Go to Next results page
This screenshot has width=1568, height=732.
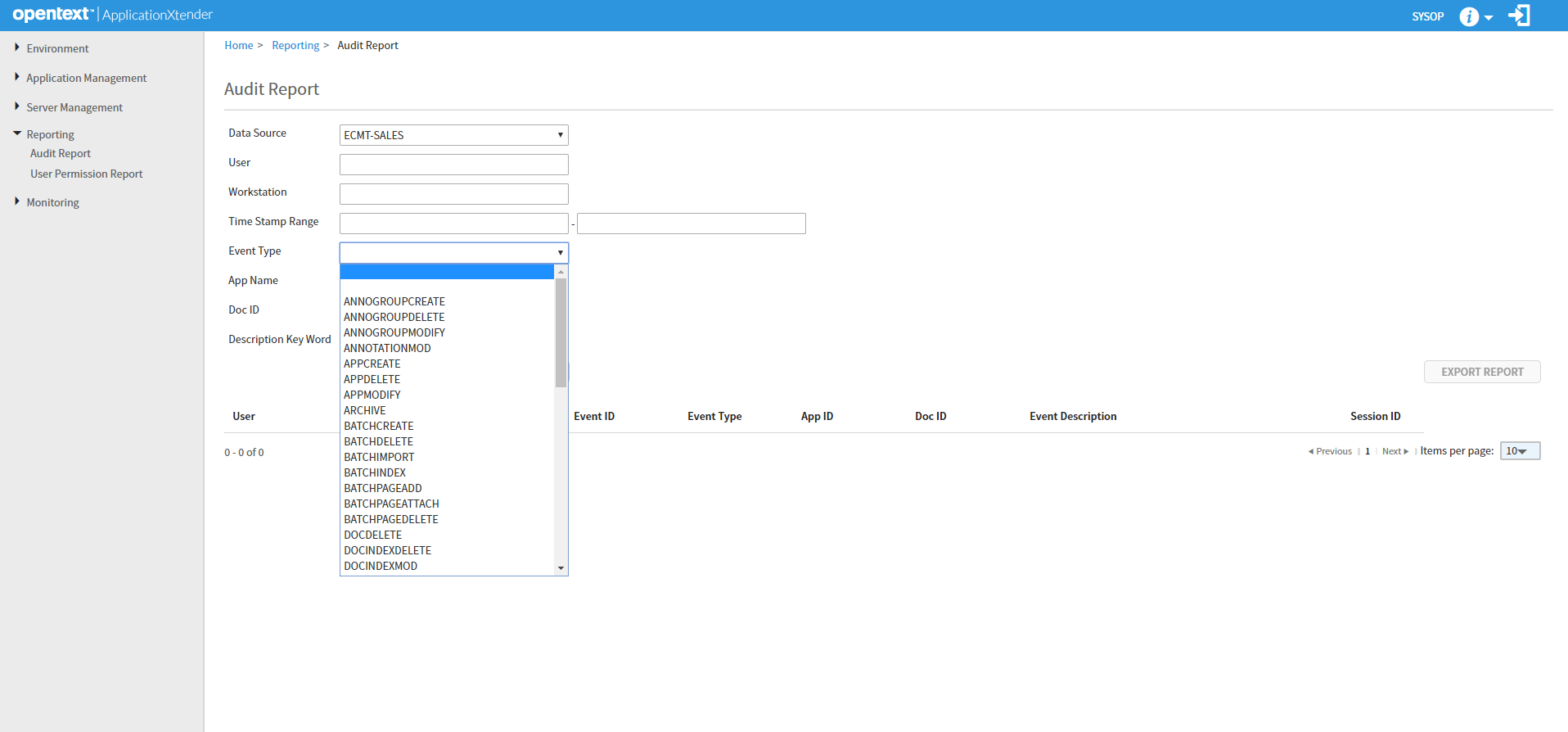(1395, 451)
